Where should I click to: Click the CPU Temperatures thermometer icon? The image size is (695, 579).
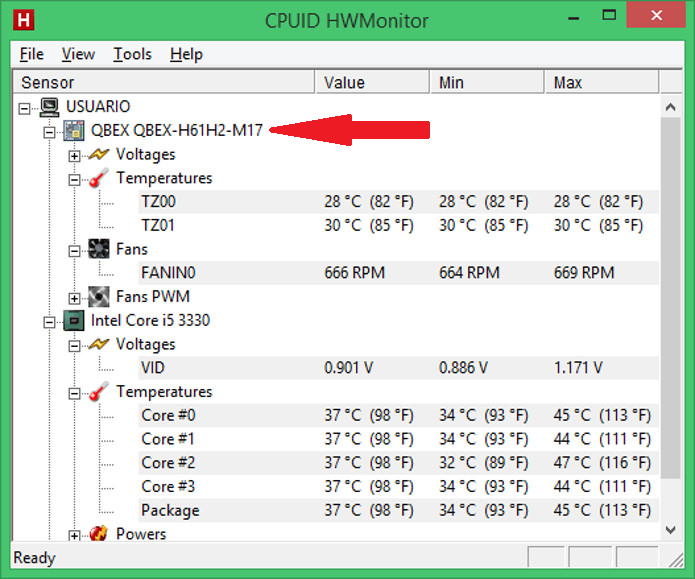pos(98,391)
